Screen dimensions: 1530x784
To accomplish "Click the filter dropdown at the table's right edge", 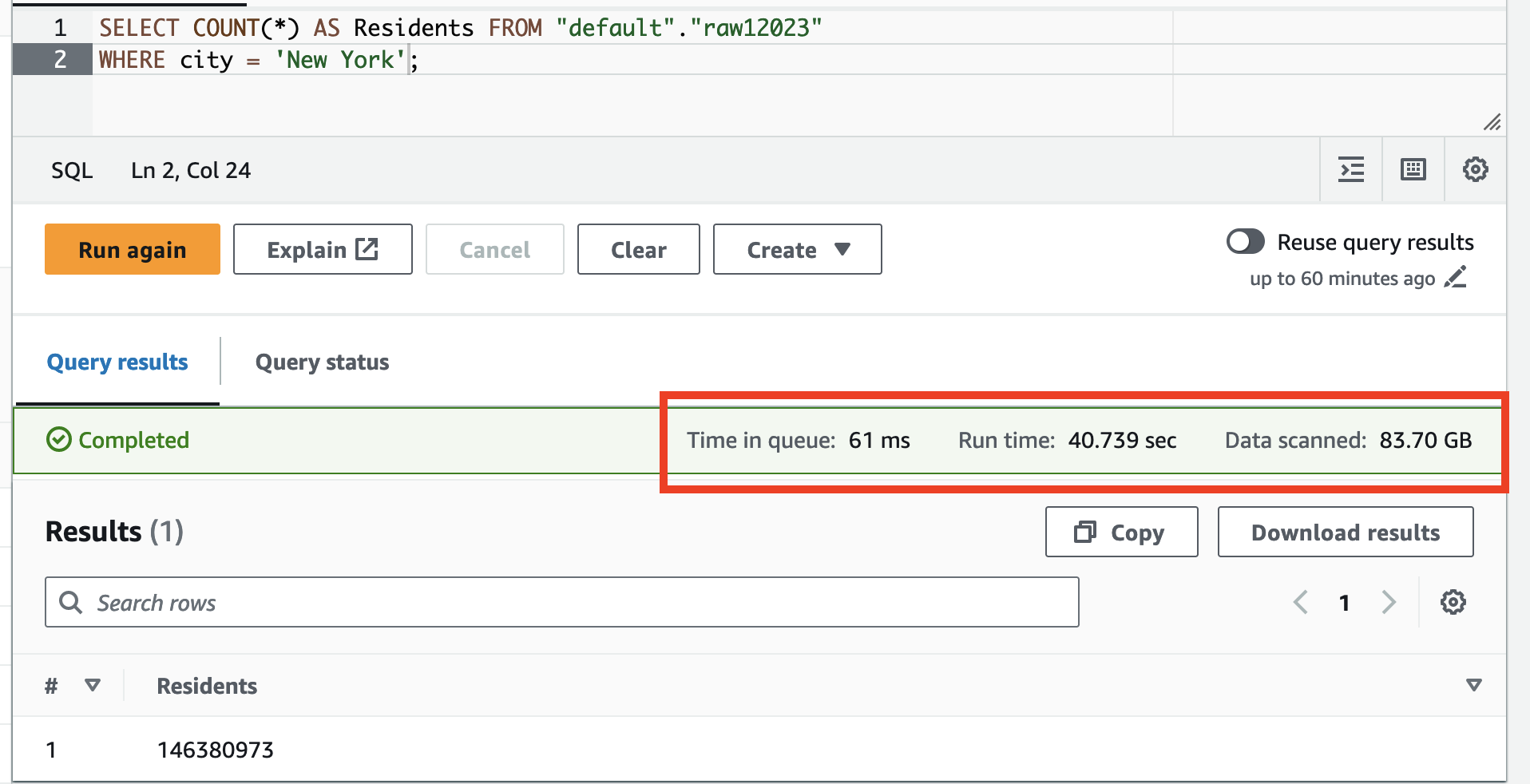I will click(x=1473, y=685).
